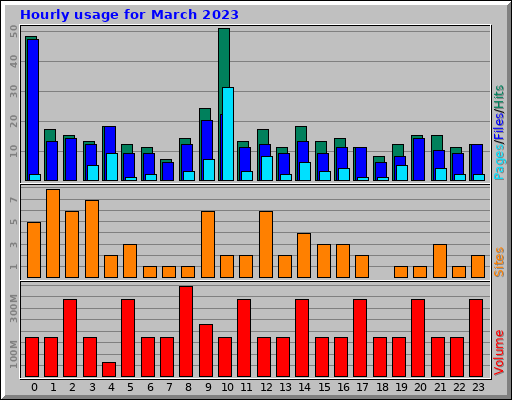Click the '20' y-axis label
The width and height of the screenshot is (512, 400).
[14, 121]
